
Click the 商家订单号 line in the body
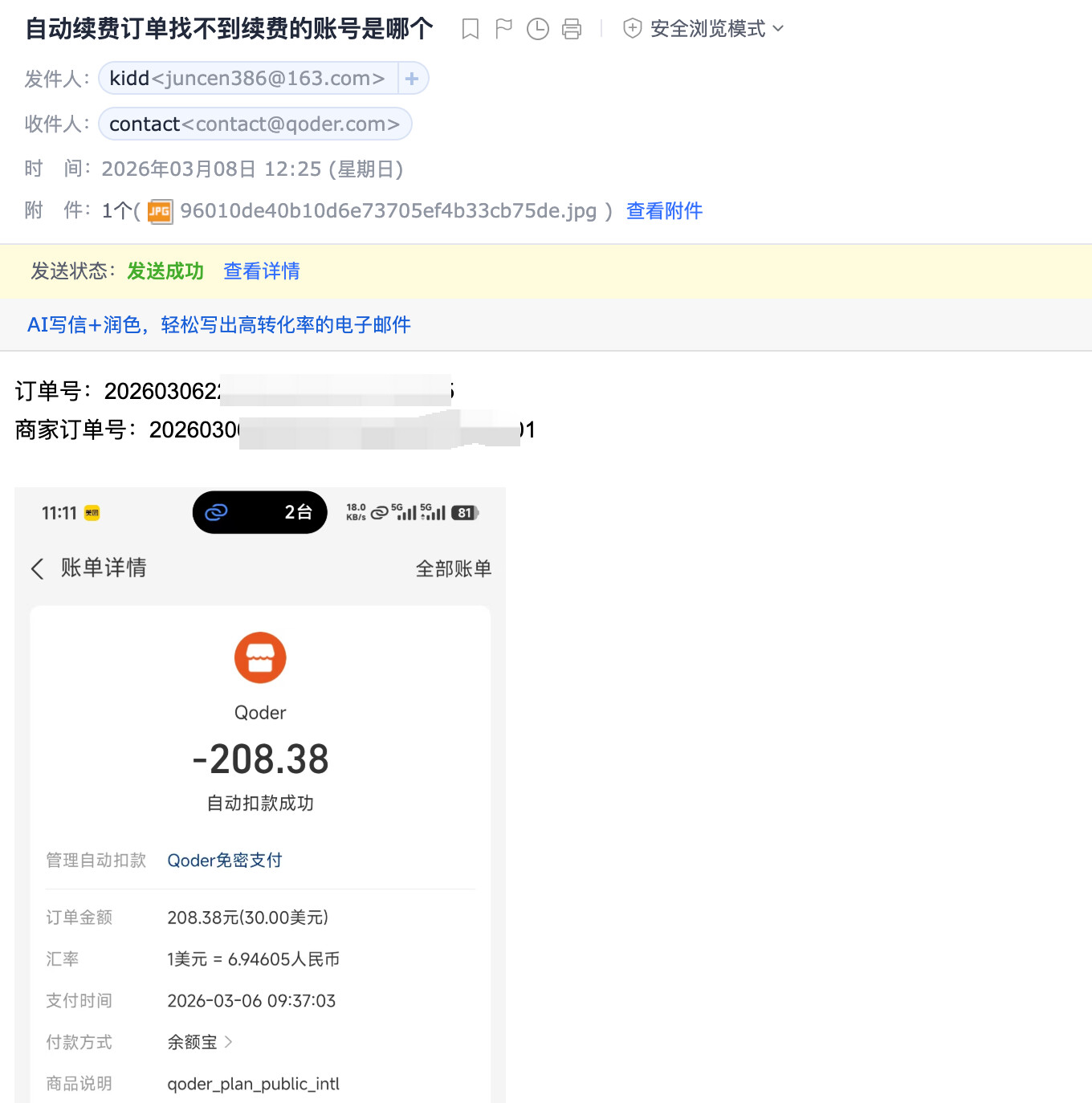(275, 429)
